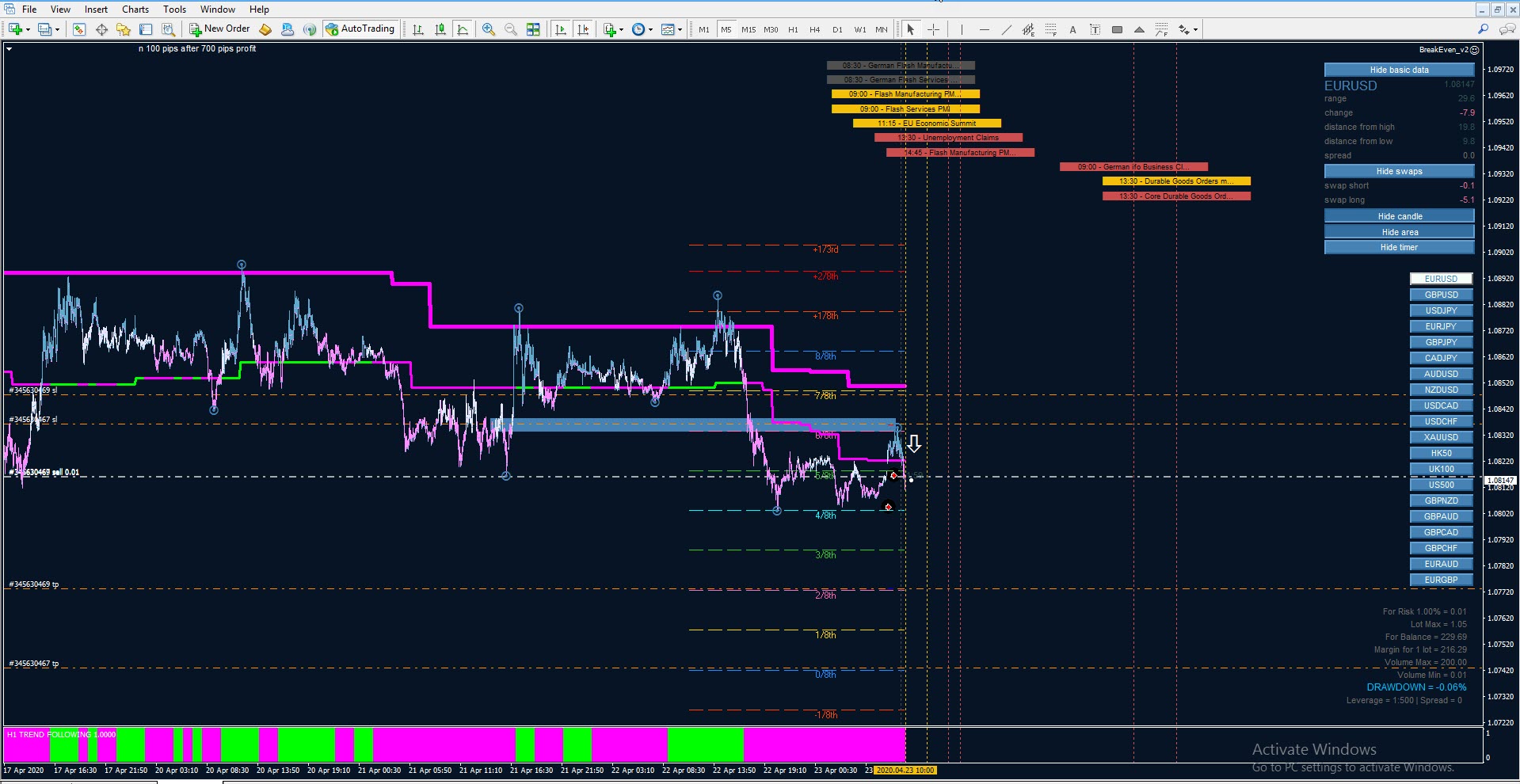
Task: Select the Text tool marked A
Action: [x=1072, y=29]
